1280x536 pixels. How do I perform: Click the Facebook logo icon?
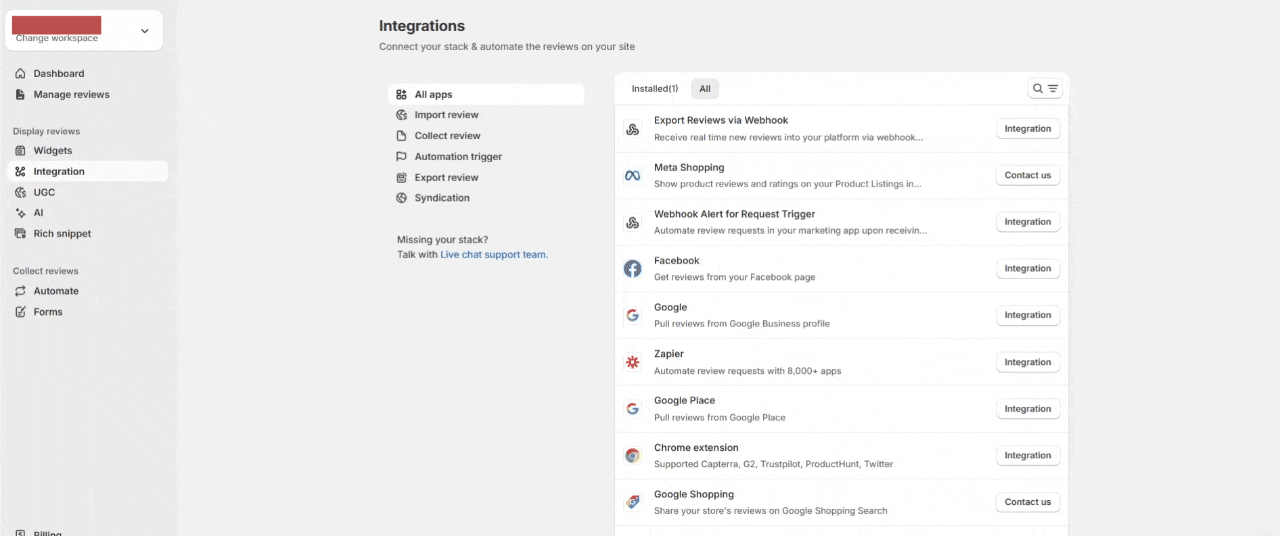[x=632, y=269]
